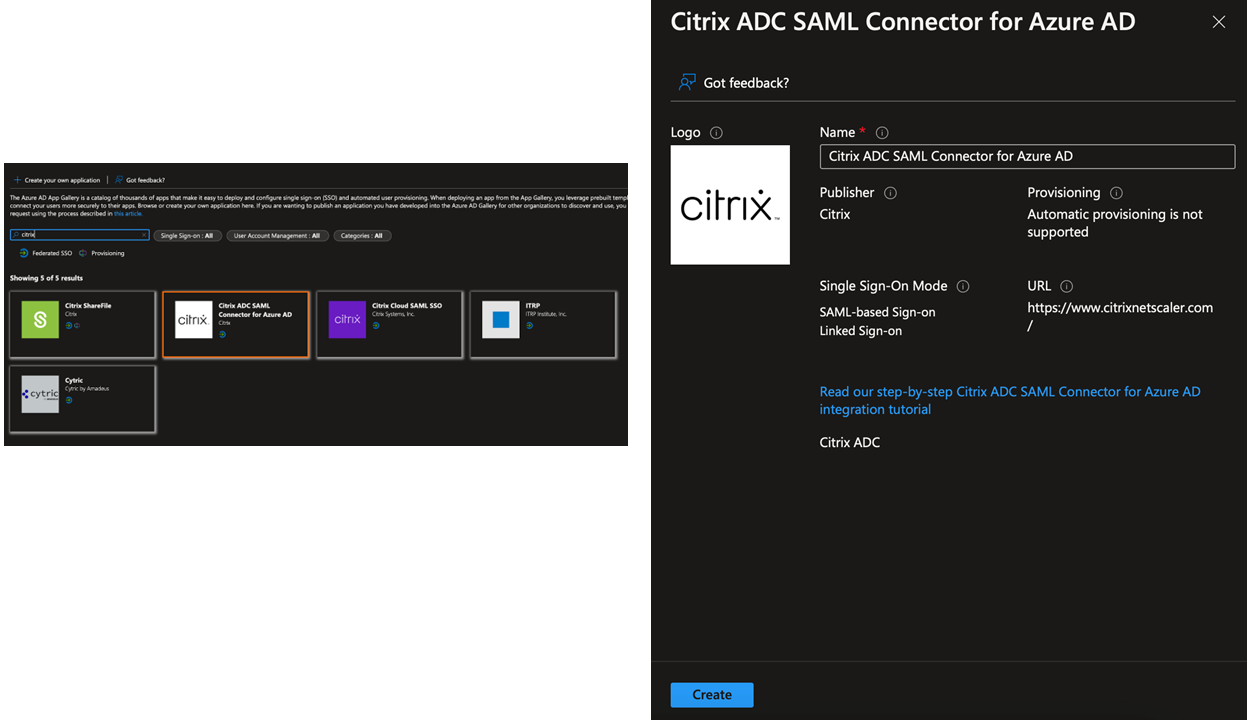Click the purple Citrix Cloud SAML SSO logo

[347, 320]
